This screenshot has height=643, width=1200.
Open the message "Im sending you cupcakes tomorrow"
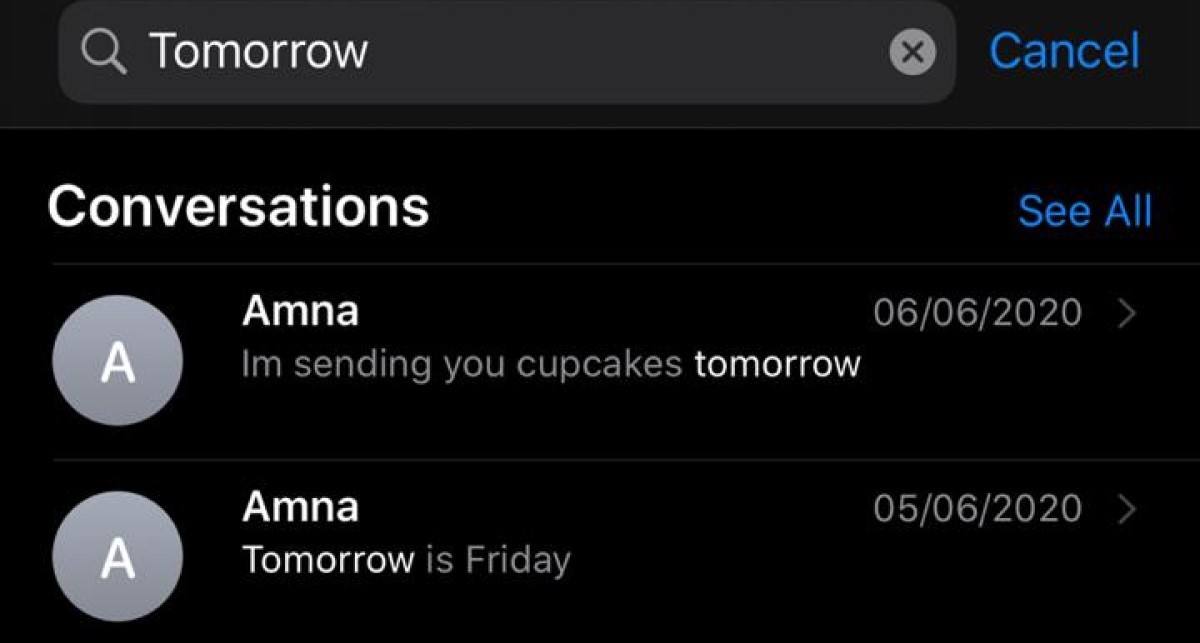click(x=550, y=364)
